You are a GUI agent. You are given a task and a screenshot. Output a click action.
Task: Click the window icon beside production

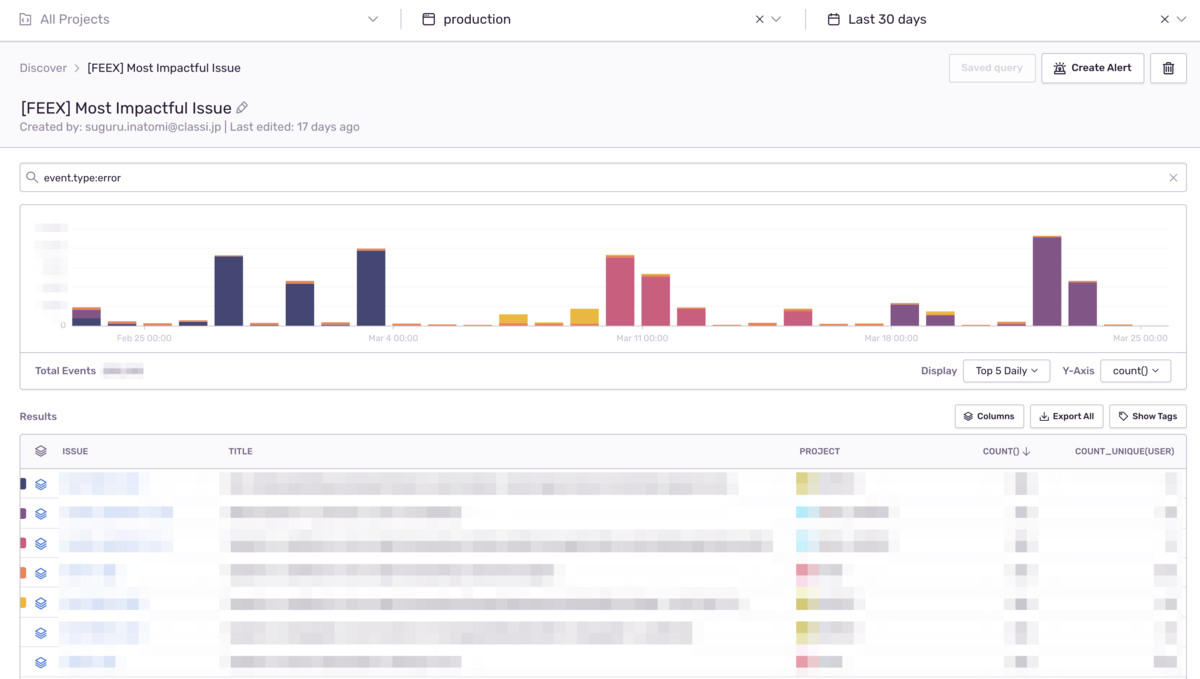pyautogui.click(x=428, y=19)
